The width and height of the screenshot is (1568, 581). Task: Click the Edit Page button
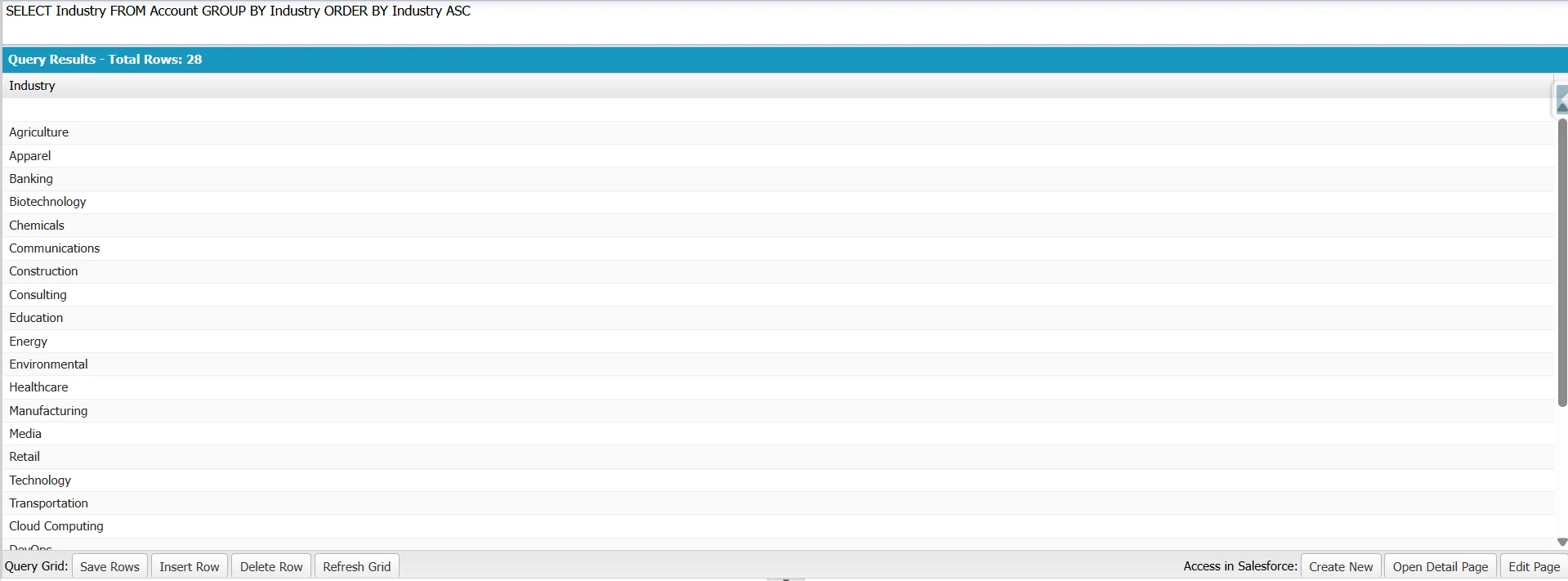click(1534, 566)
